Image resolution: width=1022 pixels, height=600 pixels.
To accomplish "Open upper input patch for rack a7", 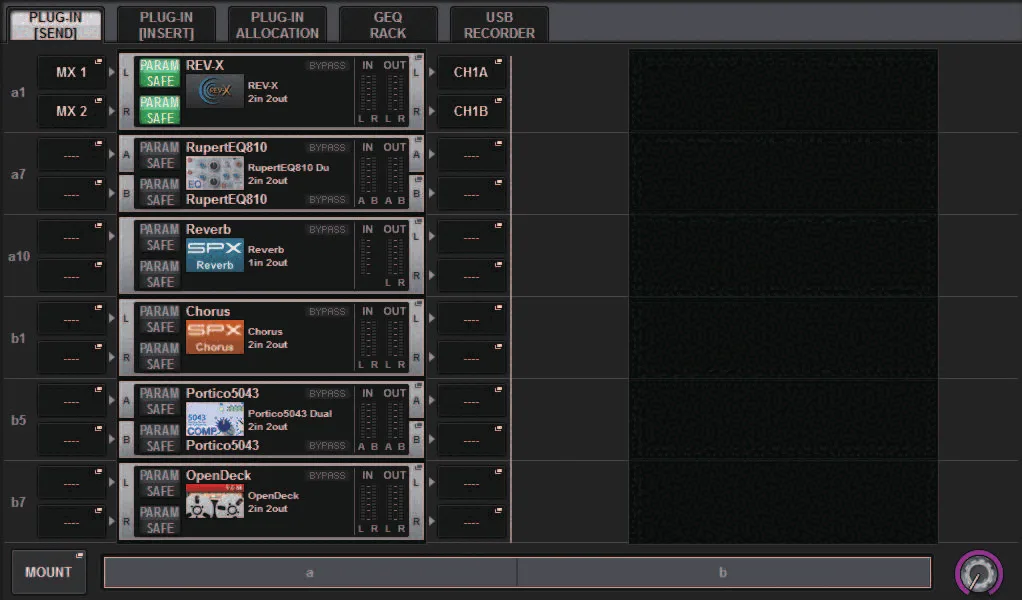I will coord(72,155).
